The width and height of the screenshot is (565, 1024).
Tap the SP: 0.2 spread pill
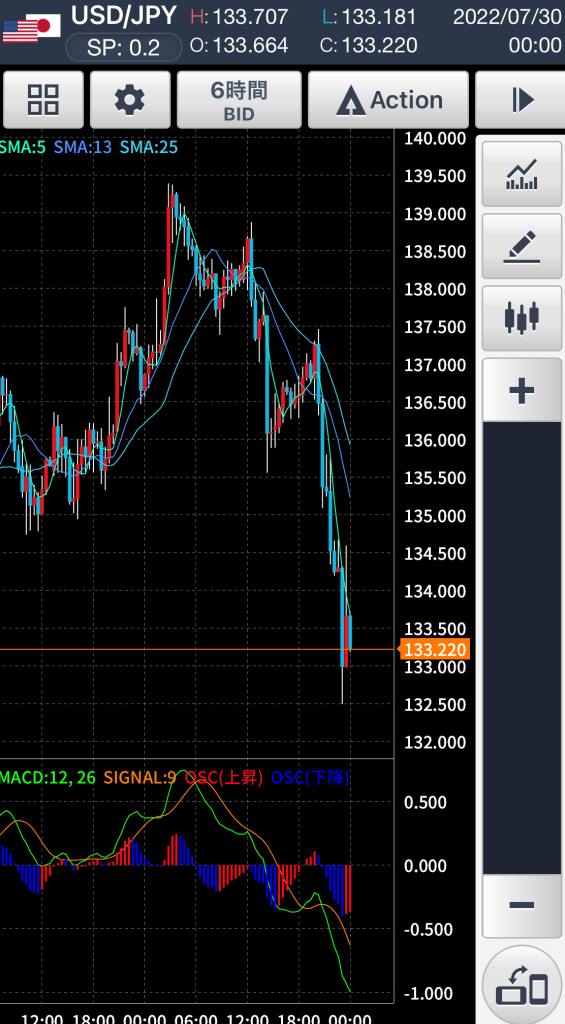[x=123, y=48]
